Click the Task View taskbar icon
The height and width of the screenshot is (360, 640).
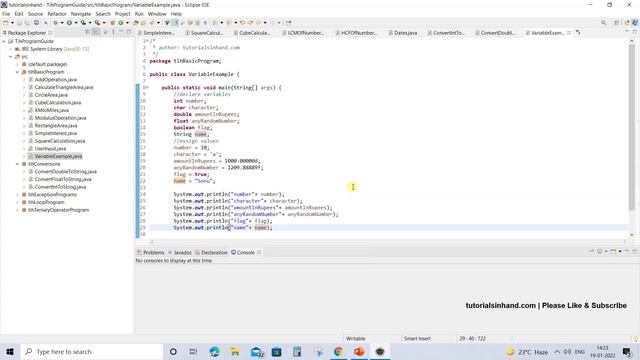(x=193, y=351)
